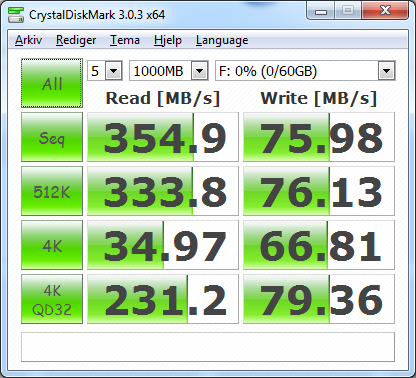Click the empty comment field at the bottom
Screen dimensions: 416x378
(x=208, y=347)
